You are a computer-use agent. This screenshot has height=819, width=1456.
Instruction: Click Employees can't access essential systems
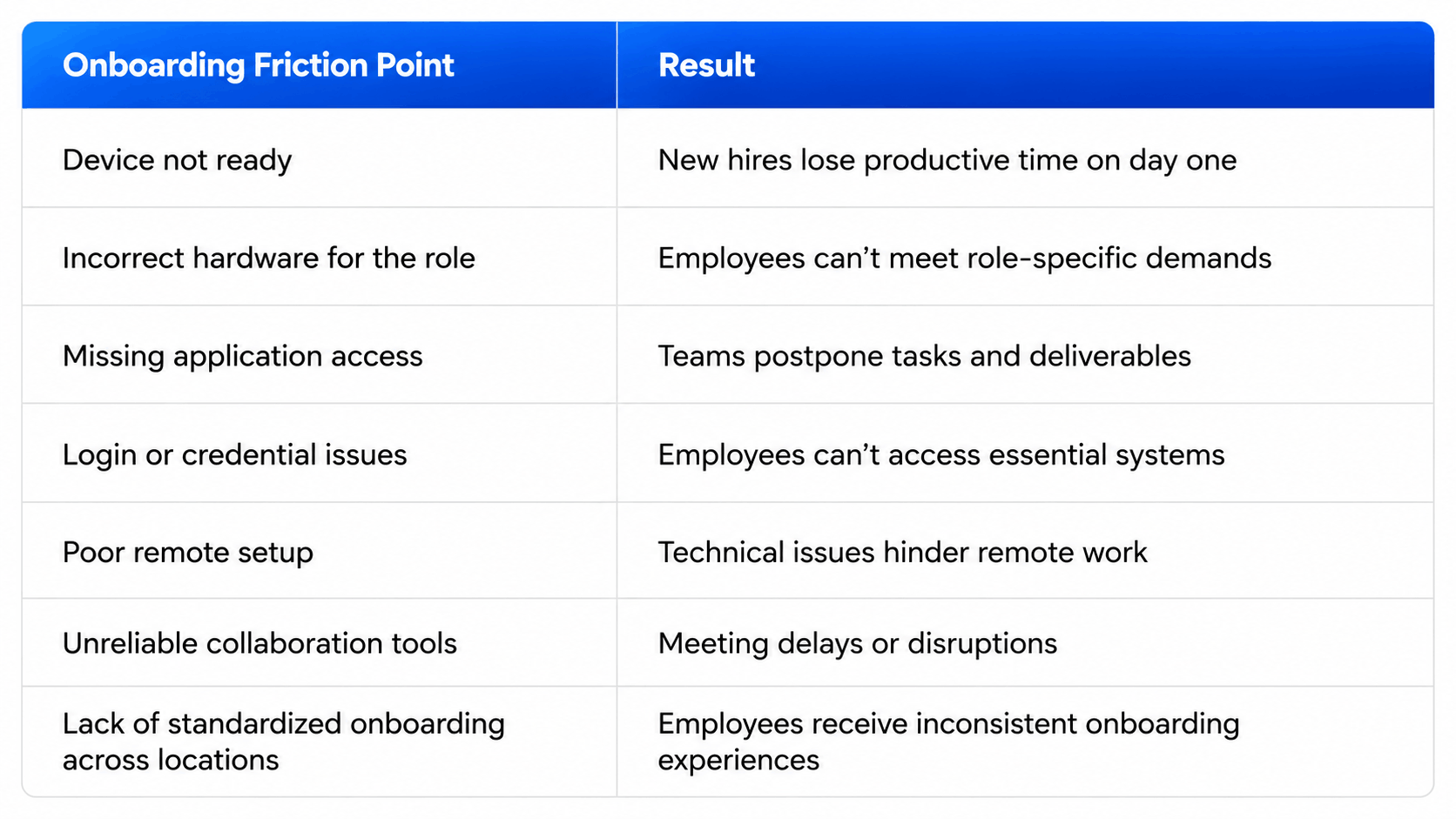(x=941, y=455)
